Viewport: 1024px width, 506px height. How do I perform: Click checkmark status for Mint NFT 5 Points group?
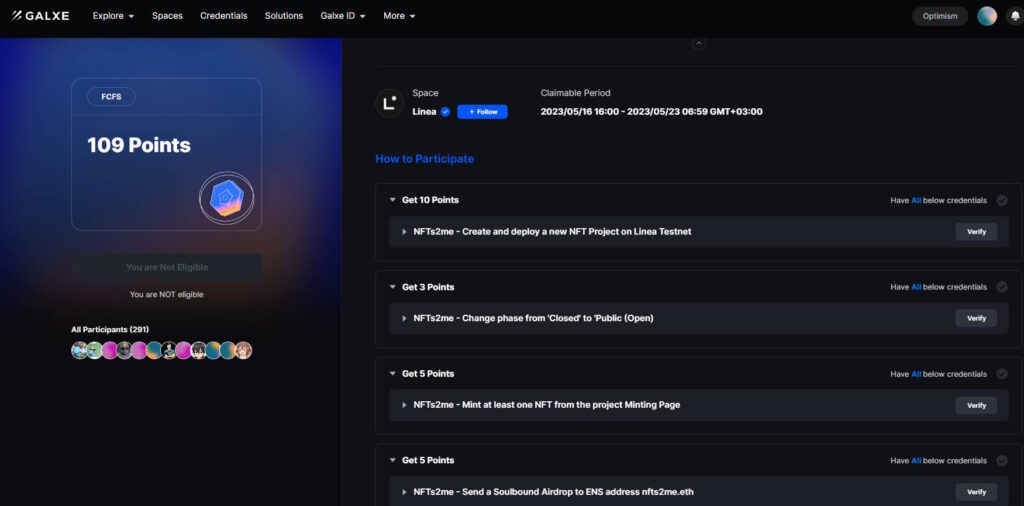(x=1001, y=374)
